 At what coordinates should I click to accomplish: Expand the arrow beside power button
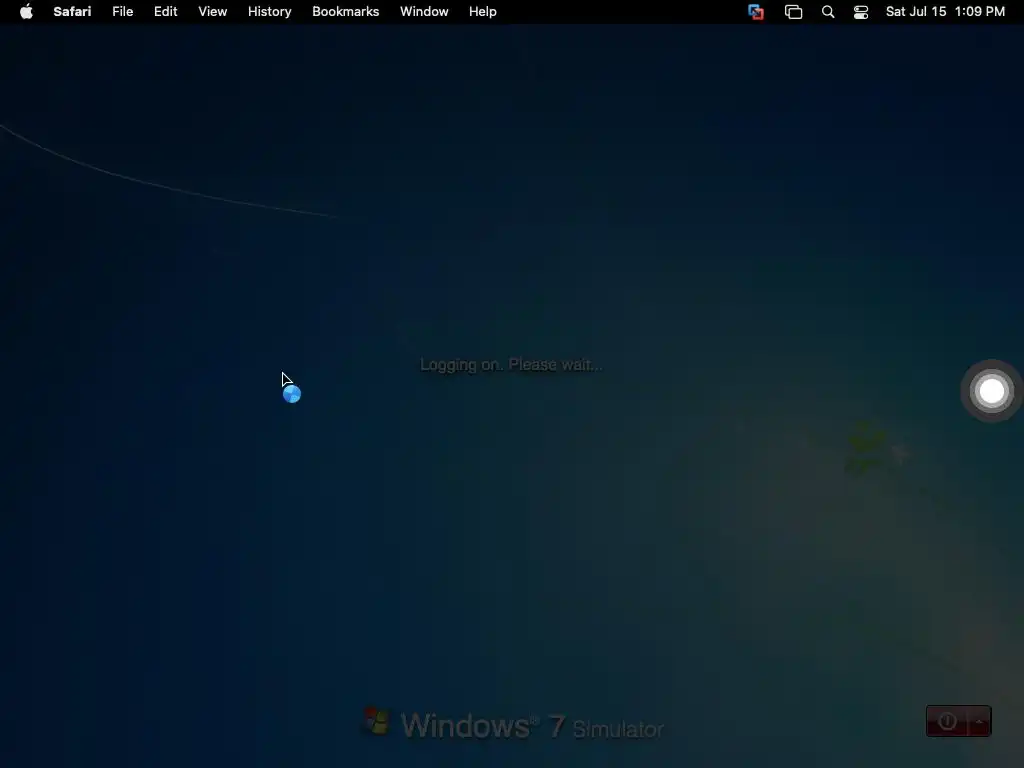[x=979, y=721]
